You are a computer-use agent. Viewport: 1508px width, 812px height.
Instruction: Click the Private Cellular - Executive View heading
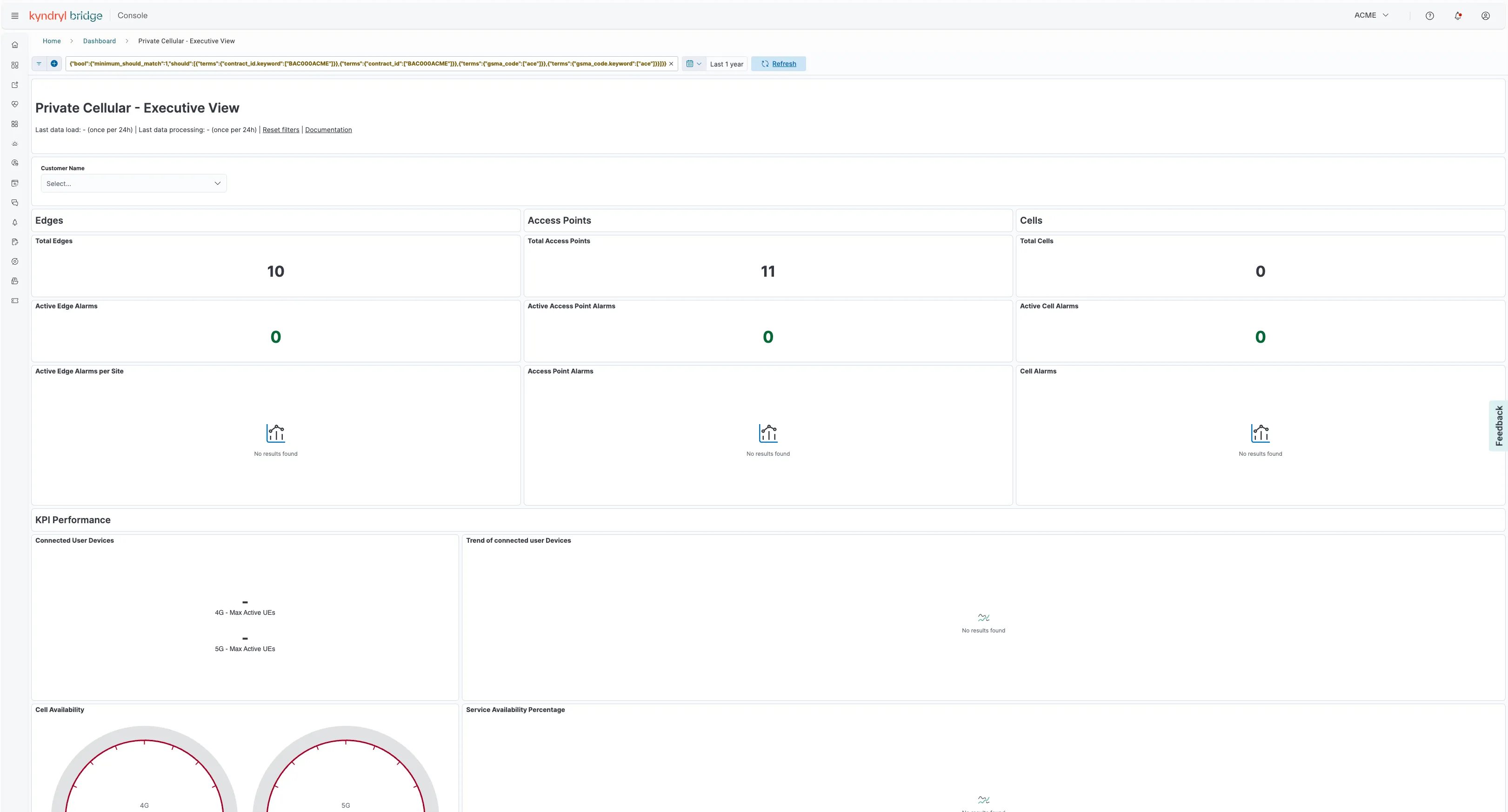[137, 108]
